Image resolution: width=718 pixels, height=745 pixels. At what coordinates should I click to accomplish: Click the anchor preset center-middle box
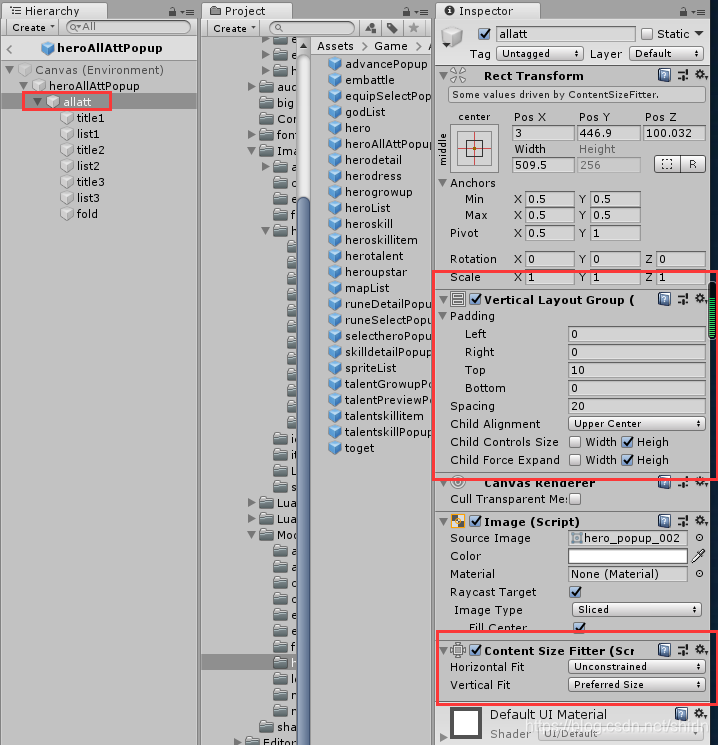(x=474, y=149)
